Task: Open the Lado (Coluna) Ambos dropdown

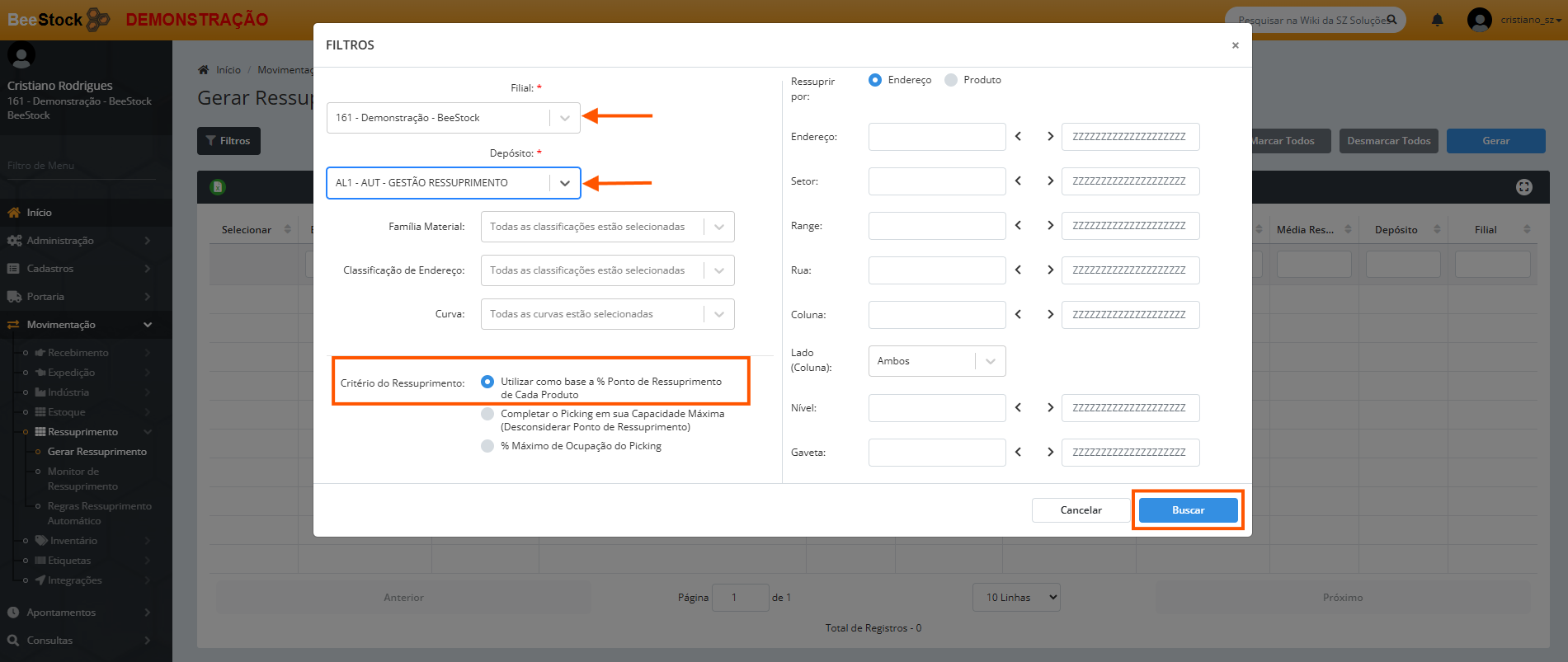Action: (x=990, y=361)
